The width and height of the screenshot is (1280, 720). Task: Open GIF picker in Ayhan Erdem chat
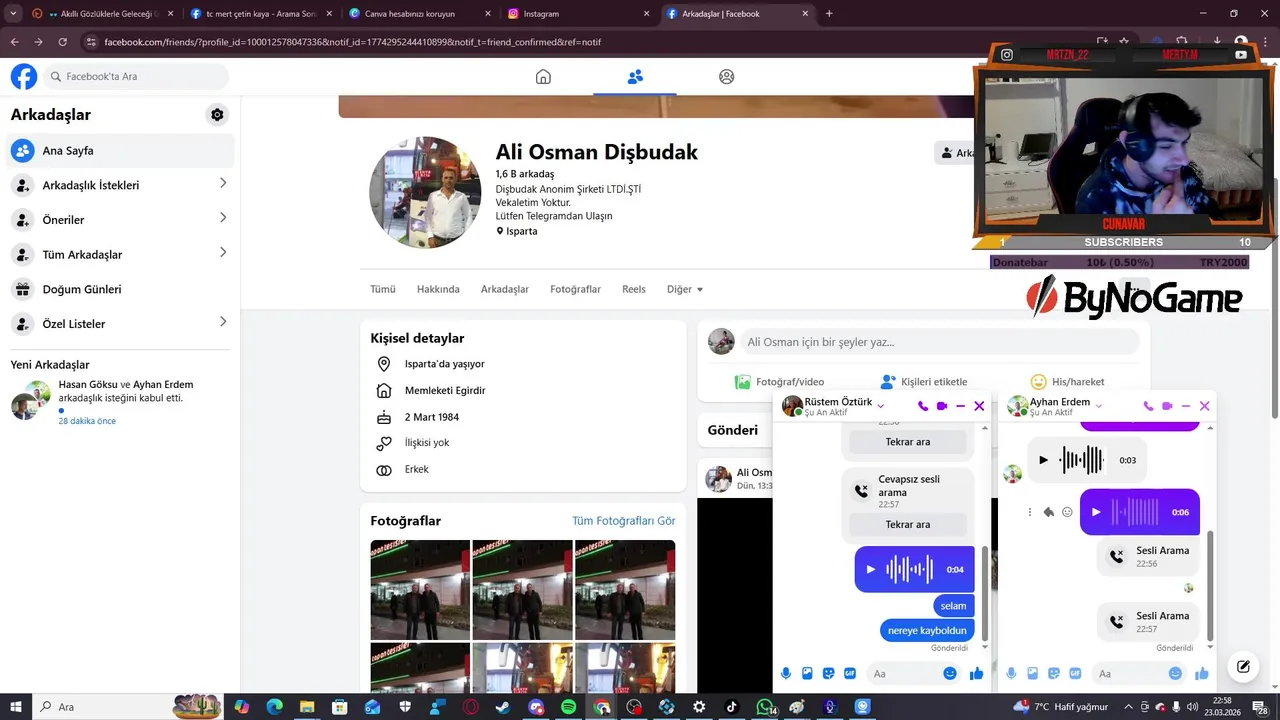[1075, 673]
